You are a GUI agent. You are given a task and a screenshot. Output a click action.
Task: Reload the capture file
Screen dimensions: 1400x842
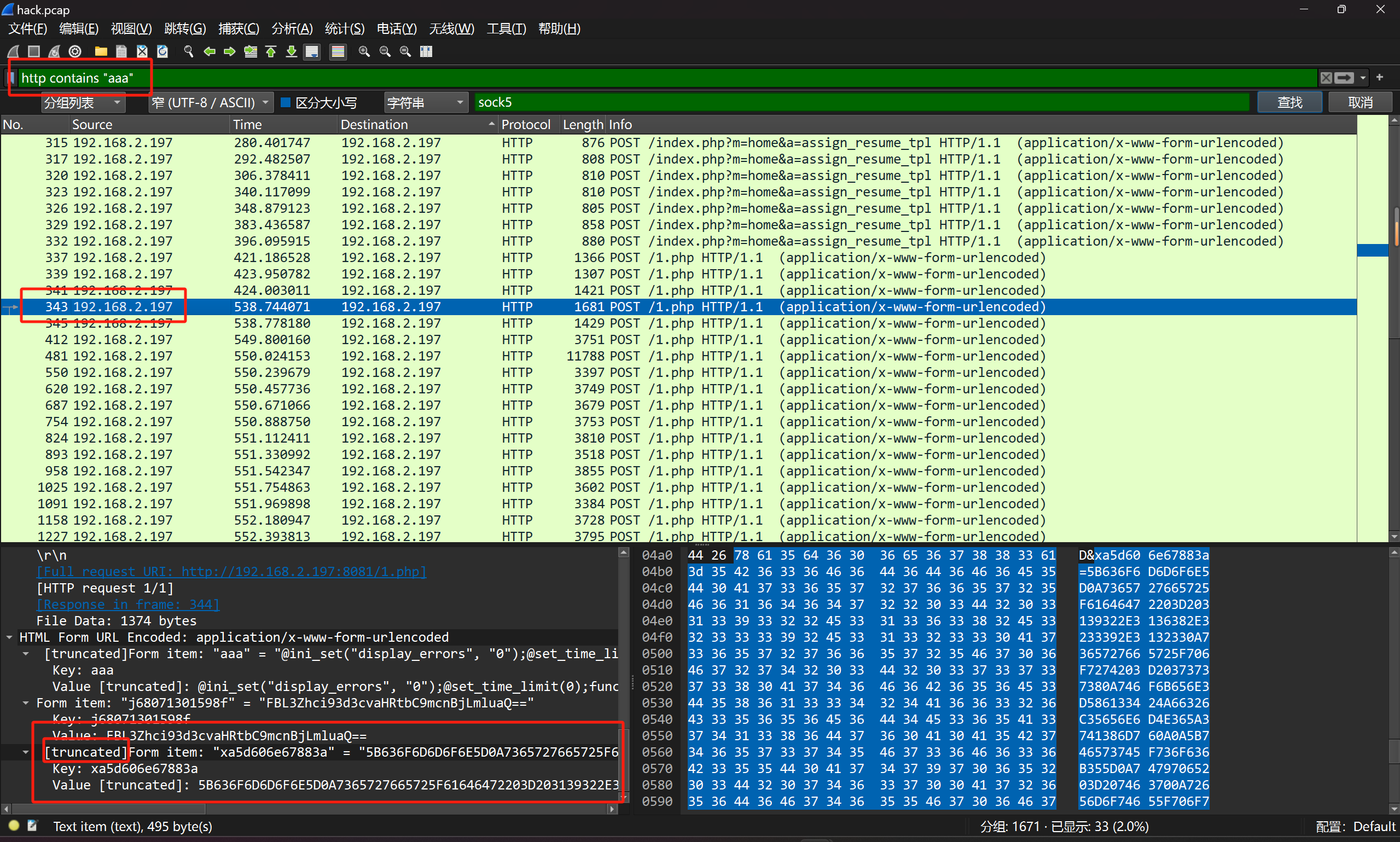pyautogui.click(x=163, y=51)
